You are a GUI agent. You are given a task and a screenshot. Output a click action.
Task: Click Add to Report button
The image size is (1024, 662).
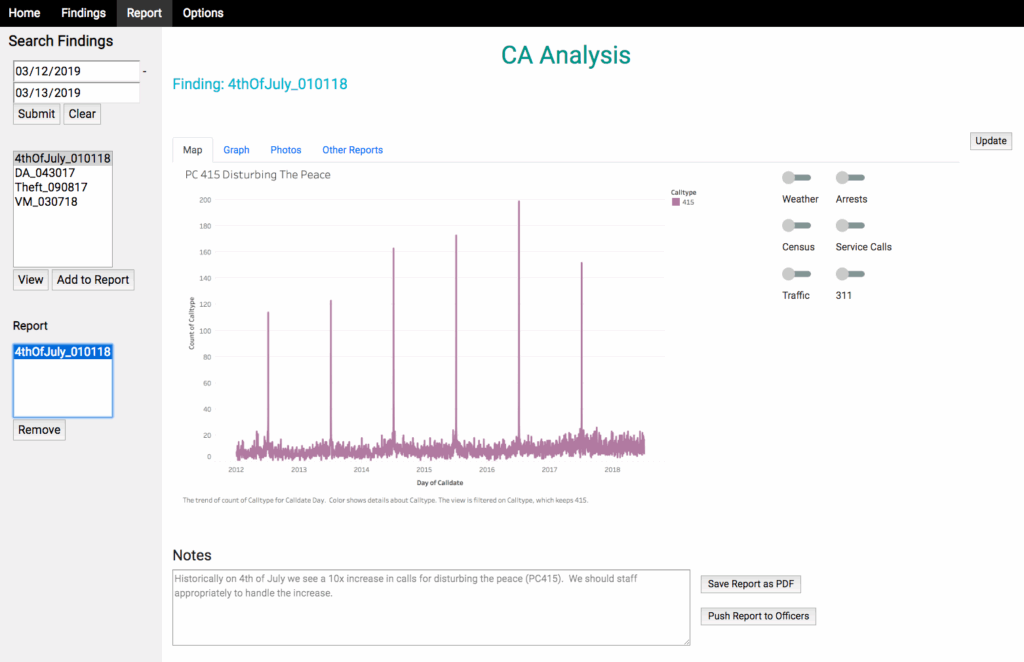click(x=93, y=280)
